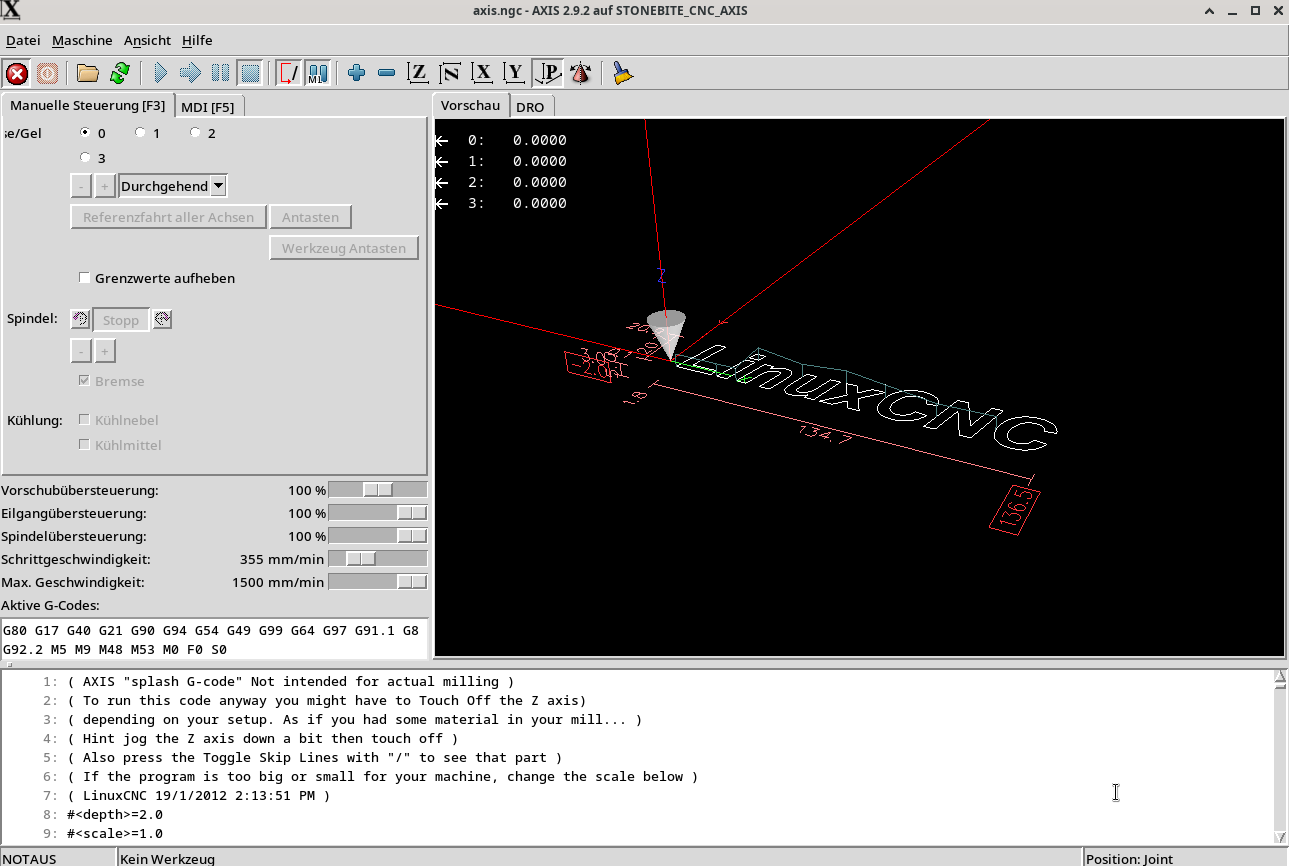Zoom in with blue plus icon
This screenshot has height=866, width=1289.
tap(356, 73)
